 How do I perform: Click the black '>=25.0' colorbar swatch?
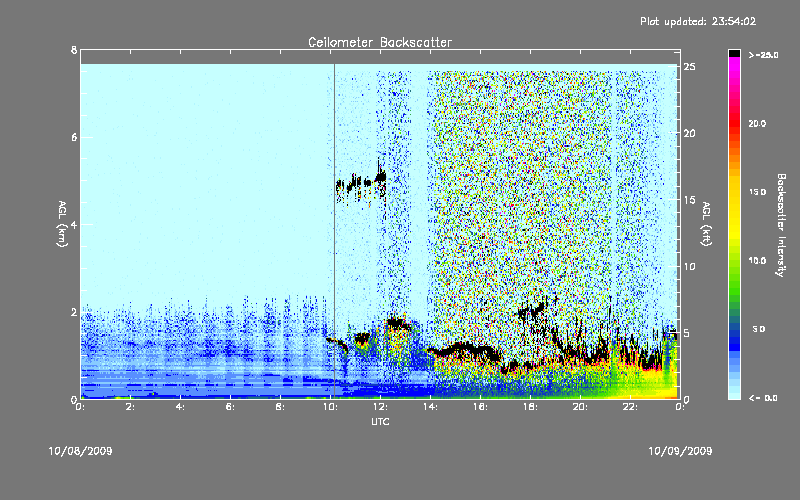[734, 53]
